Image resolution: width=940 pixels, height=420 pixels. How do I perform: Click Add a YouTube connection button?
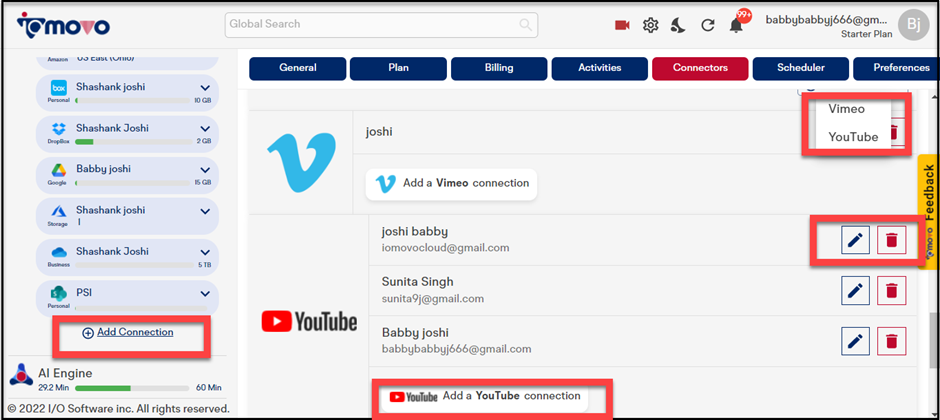click(484, 396)
